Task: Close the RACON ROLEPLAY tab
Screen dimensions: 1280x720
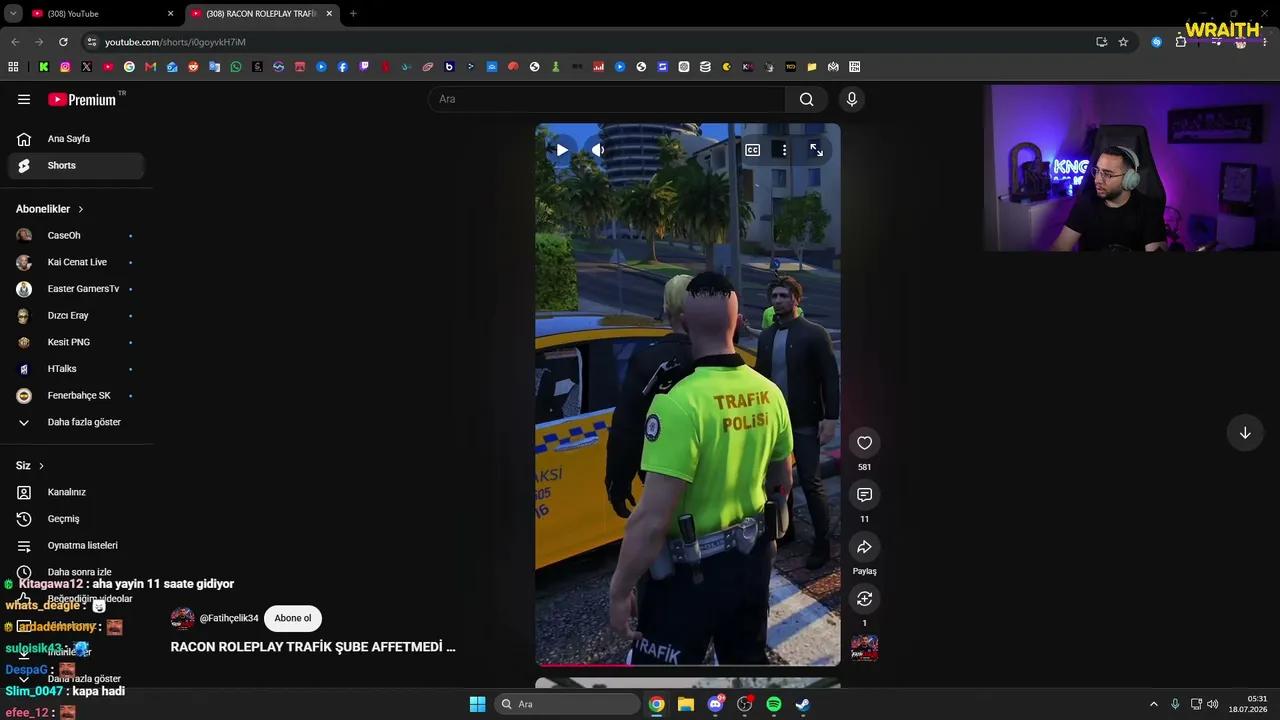Action: click(329, 14)
